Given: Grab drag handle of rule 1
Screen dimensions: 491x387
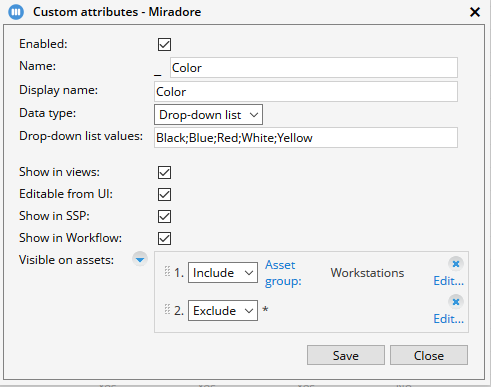Looking at the screenshot, I should pyautogui.click(x=167, y=271).
